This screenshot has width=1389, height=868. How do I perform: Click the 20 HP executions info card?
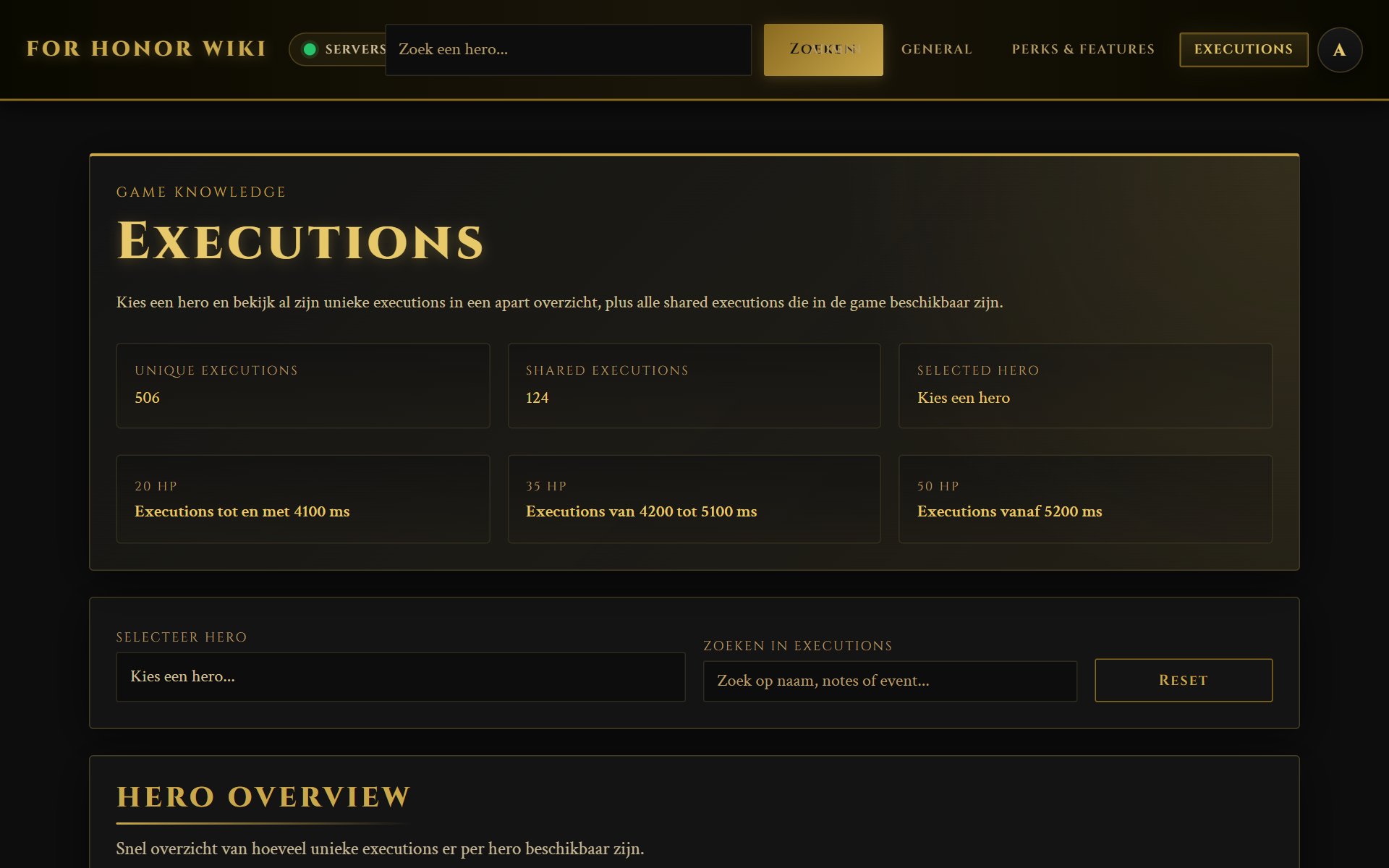coord(303,499)
